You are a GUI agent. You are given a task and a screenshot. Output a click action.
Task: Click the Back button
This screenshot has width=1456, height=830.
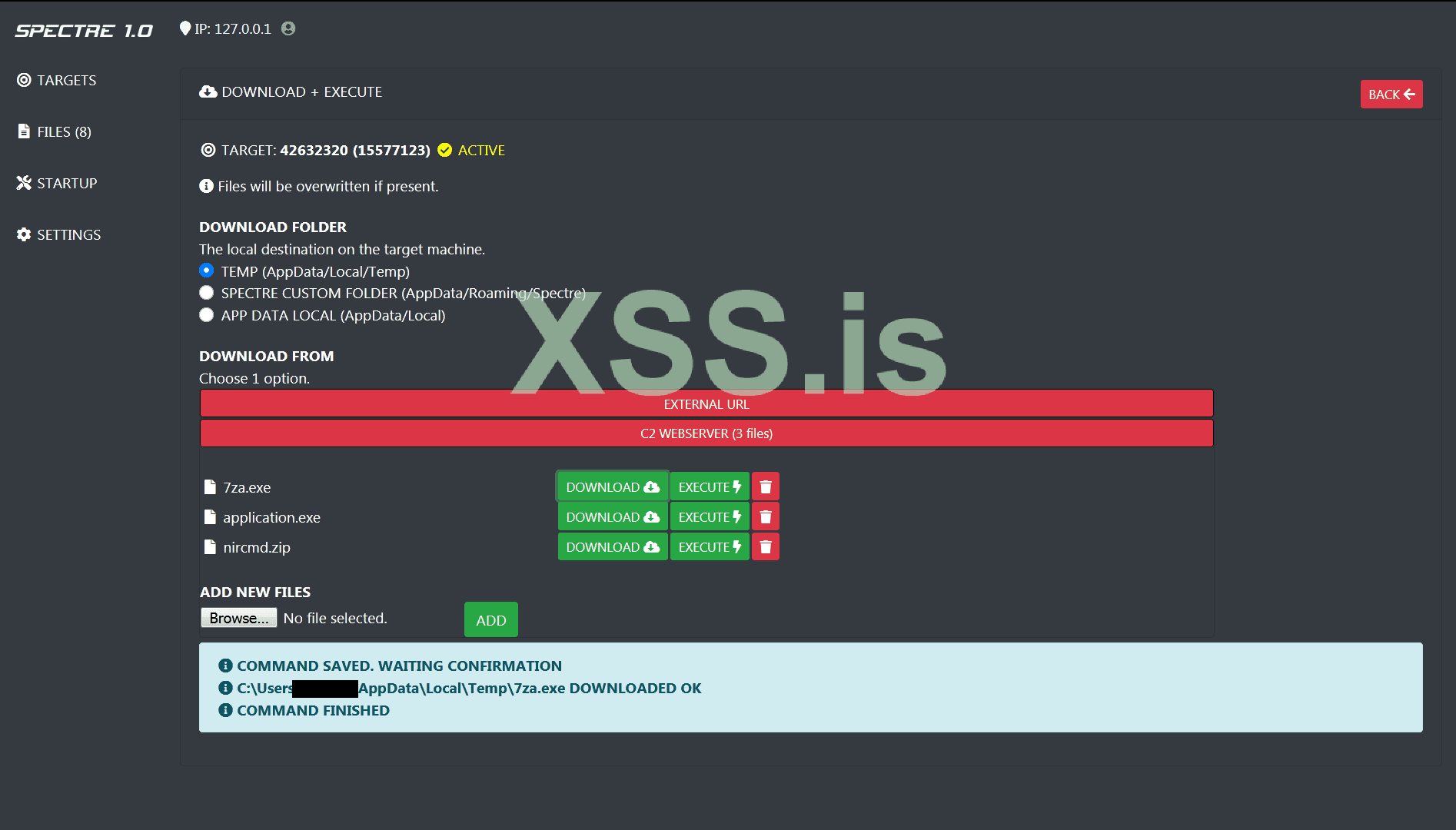click(1391, 95)
